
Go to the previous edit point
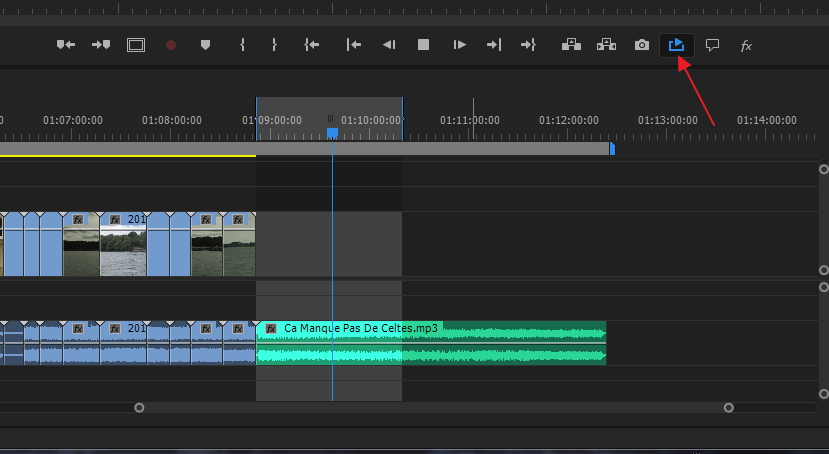[x=353, y=45]
